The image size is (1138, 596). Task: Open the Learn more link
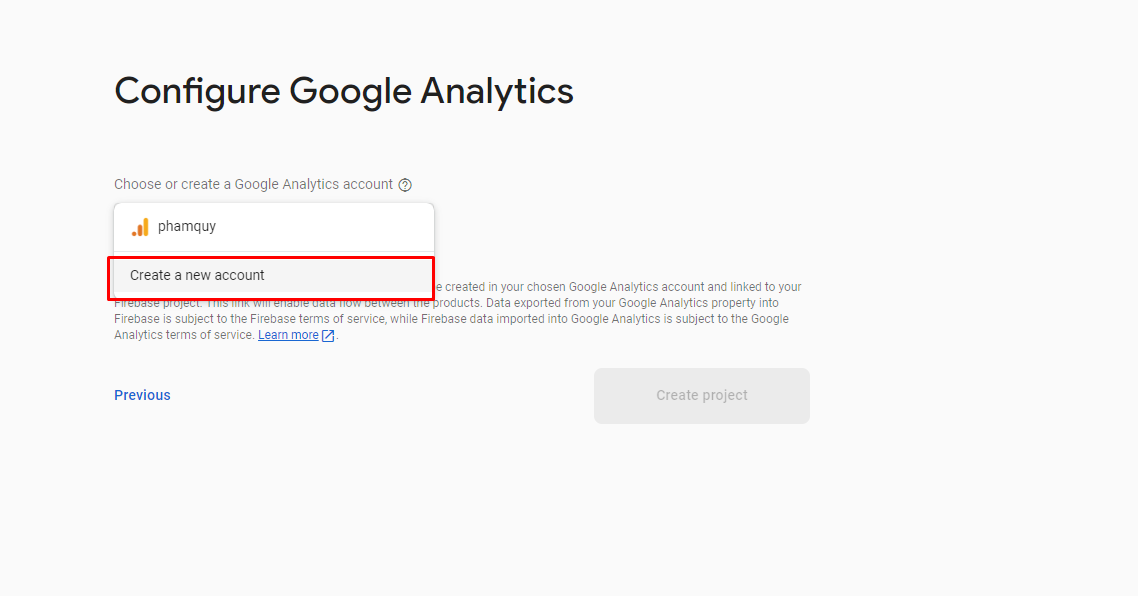288,335
